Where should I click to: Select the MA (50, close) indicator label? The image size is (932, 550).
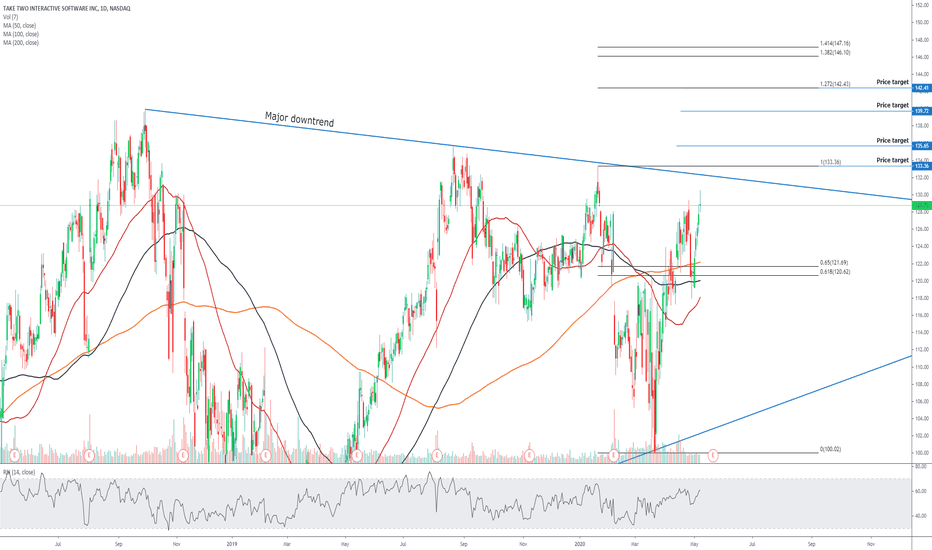click(19, 26)
